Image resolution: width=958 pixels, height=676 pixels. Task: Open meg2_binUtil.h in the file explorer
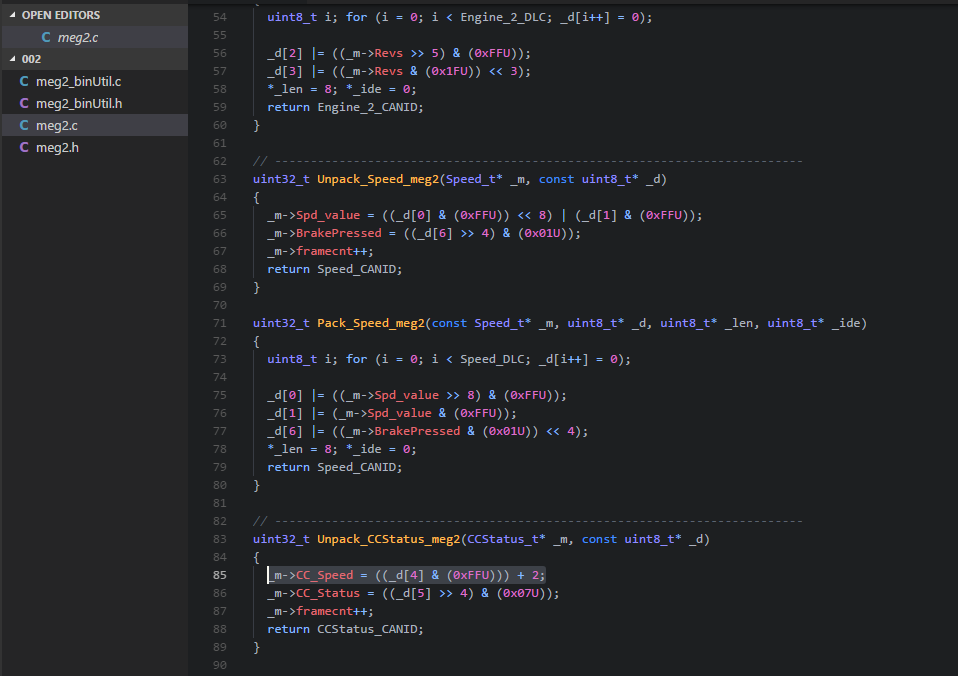tap(95, 103)
